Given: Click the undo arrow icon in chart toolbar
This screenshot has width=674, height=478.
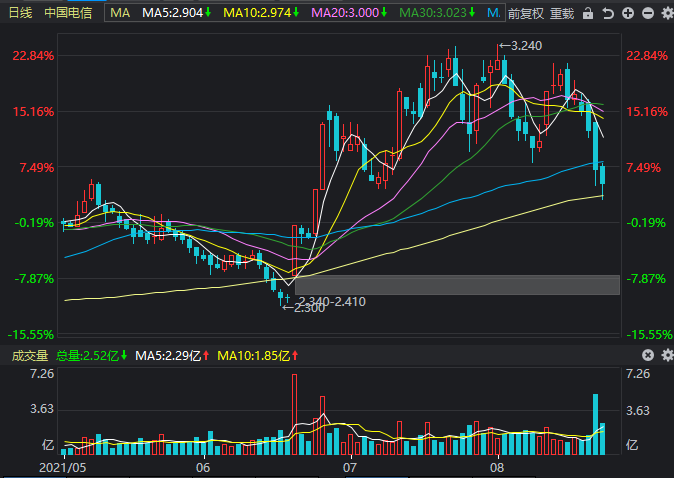Looking at the screenshot, I should point(607,13).
